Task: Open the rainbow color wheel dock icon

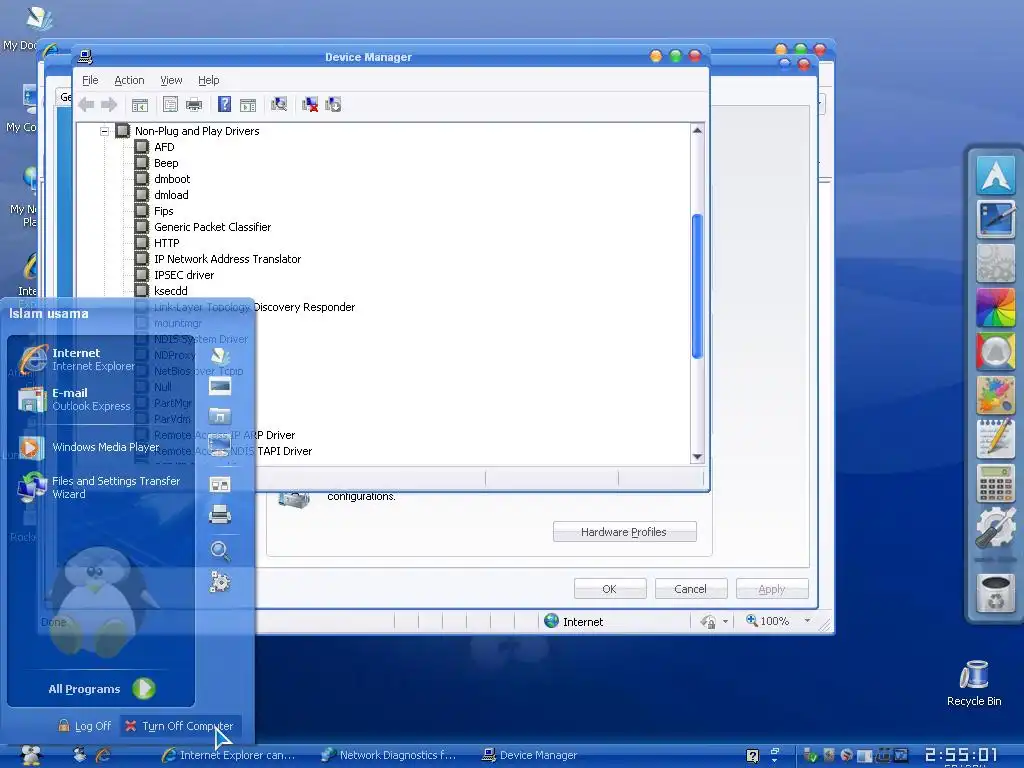Action: (x=995, y=307)
